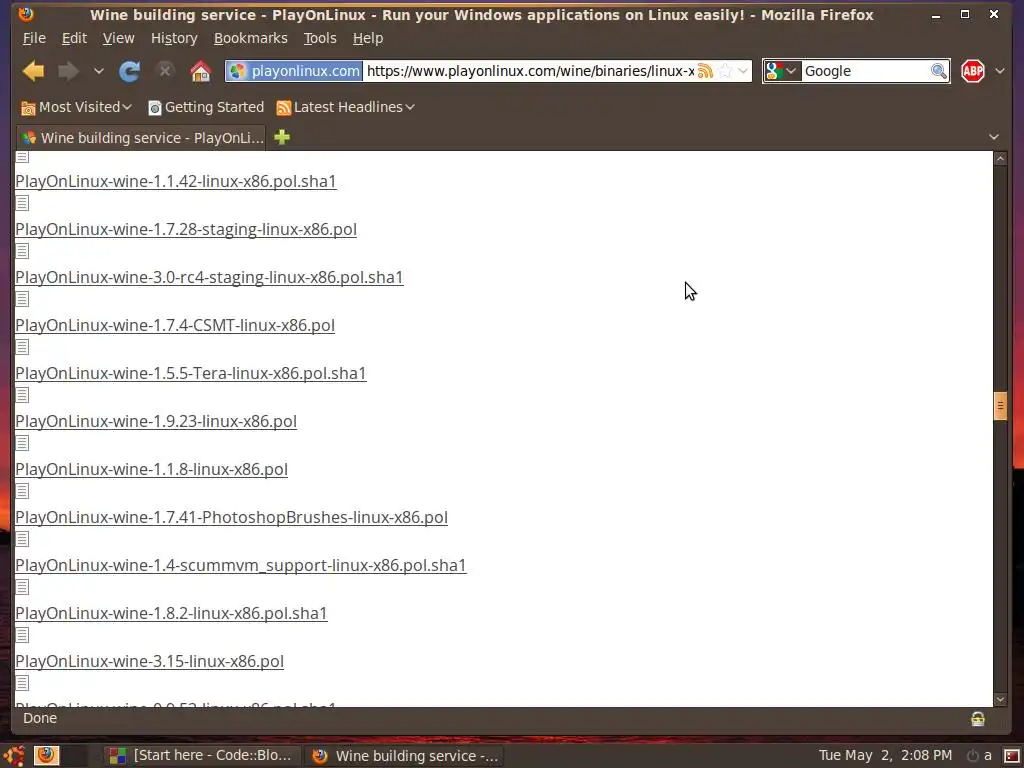Select the Wine building service tab
The image size is (1024, 768).
click(141, 138)
